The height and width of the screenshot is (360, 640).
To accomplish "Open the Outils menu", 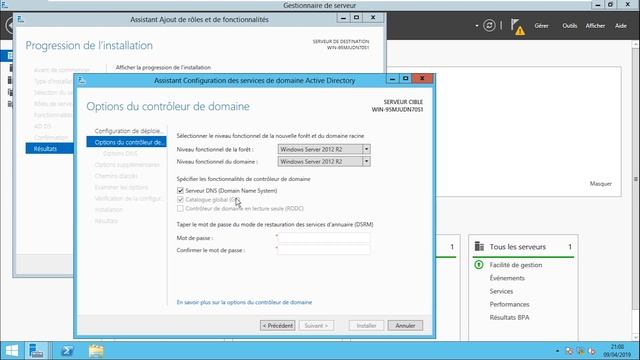I will pyautogui.click(x=569, y=26).
